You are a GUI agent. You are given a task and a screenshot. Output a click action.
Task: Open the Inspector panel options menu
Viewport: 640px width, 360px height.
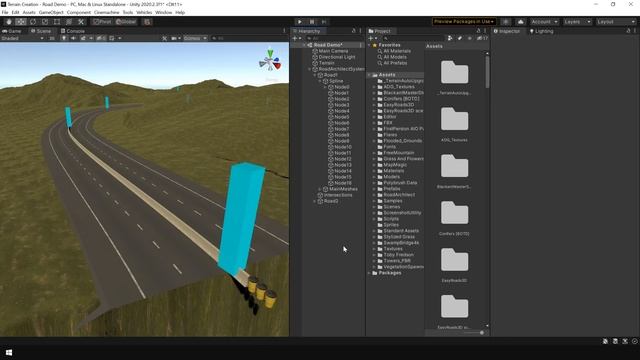click(x=635, y=31)
